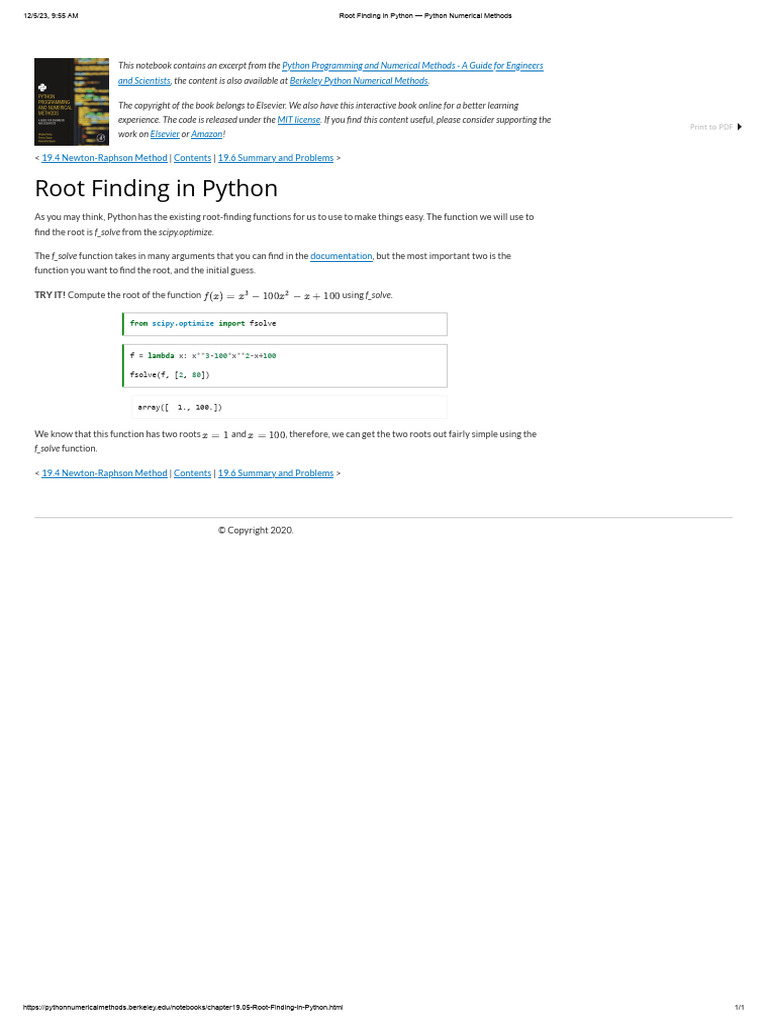Open the fsolve documentation link
The image size is (768, 1024).
coord(341,256)
